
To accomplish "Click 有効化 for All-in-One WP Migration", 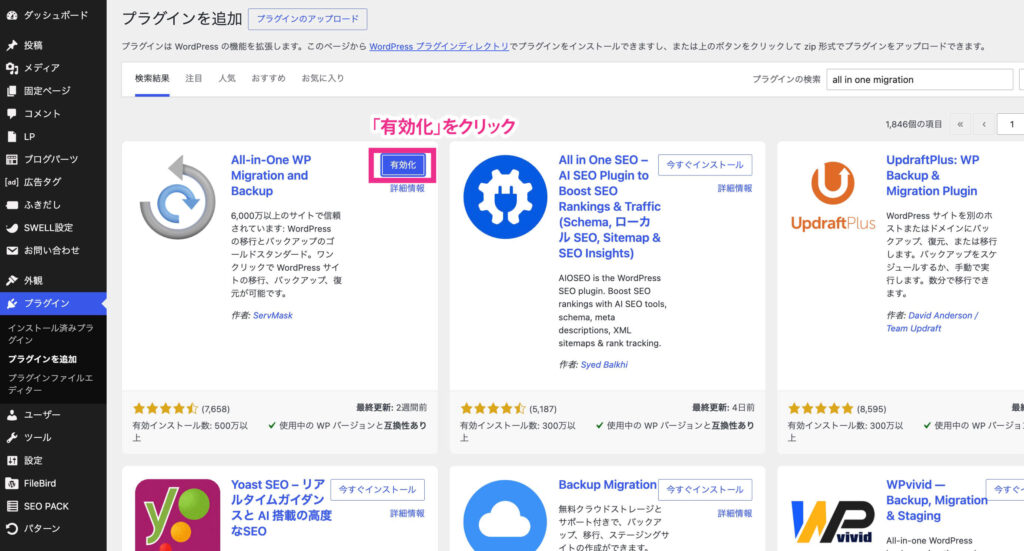I will point(403,165).
